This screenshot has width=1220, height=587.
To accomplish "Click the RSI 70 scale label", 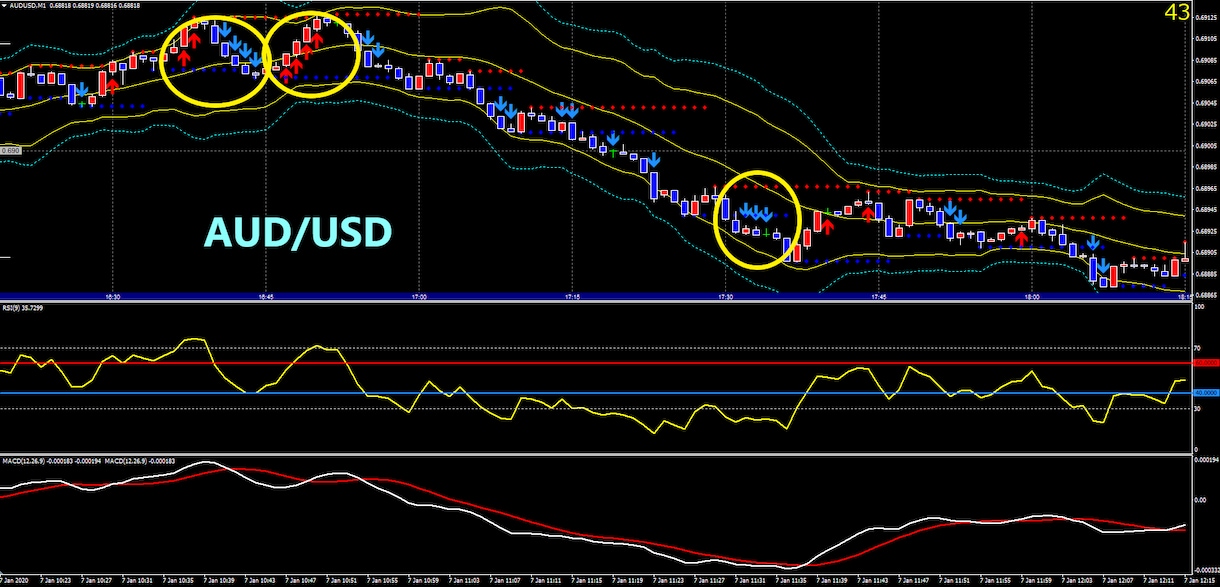I will tap(1198, 348).
